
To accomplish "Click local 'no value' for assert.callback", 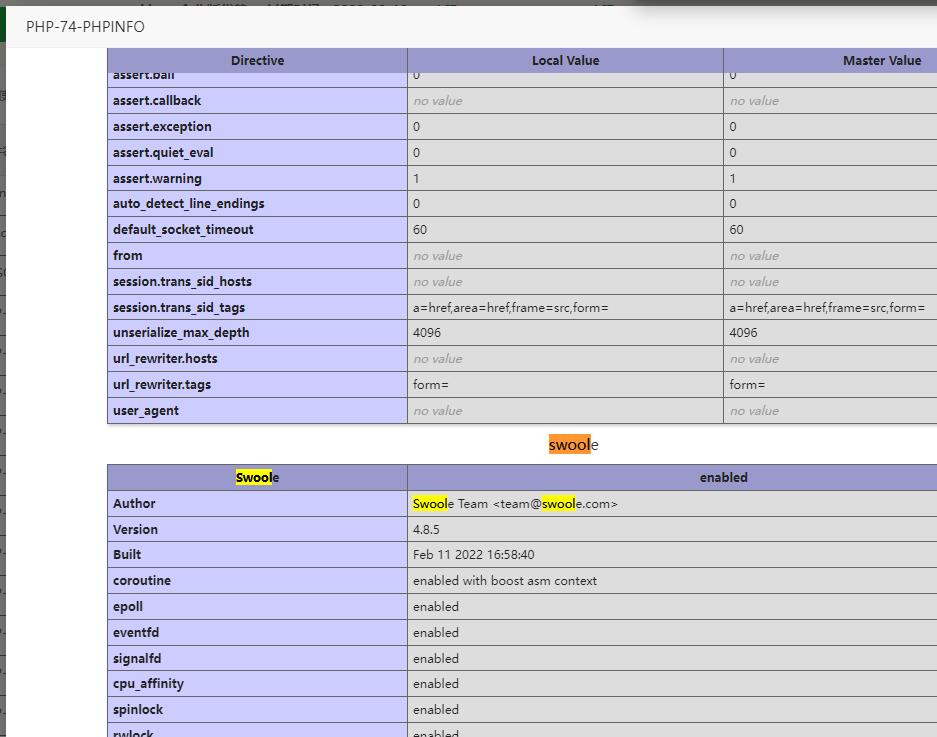I will click(437, 101).
